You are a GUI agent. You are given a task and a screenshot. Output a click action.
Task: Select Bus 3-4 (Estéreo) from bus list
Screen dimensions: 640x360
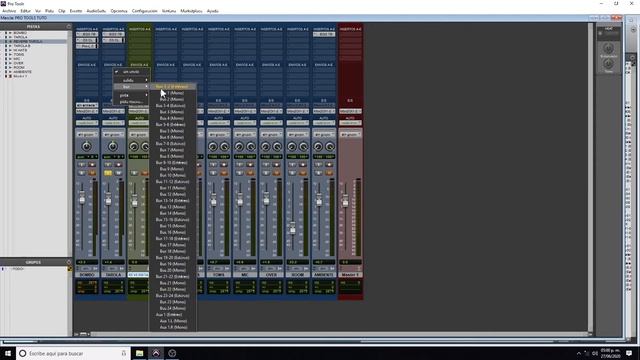pos(172,106)
